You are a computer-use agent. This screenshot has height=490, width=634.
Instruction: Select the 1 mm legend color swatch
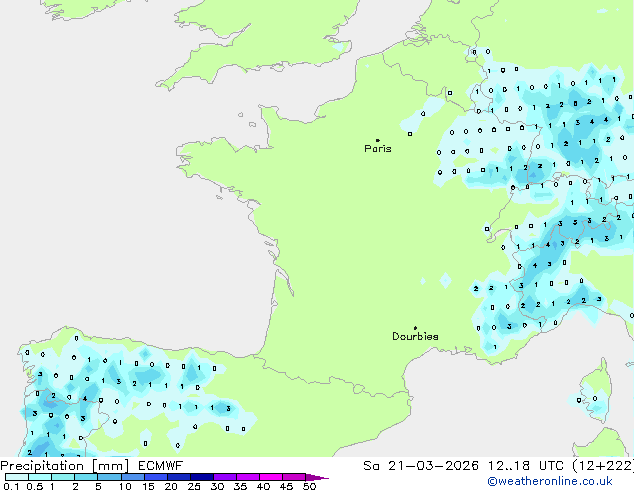[x=63, y=477]
